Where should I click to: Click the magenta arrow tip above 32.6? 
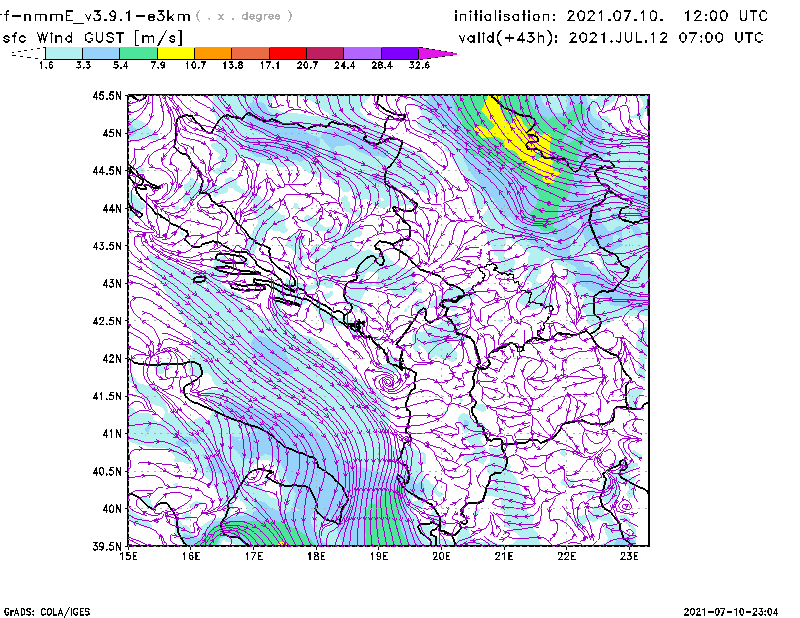click(437, 53)
